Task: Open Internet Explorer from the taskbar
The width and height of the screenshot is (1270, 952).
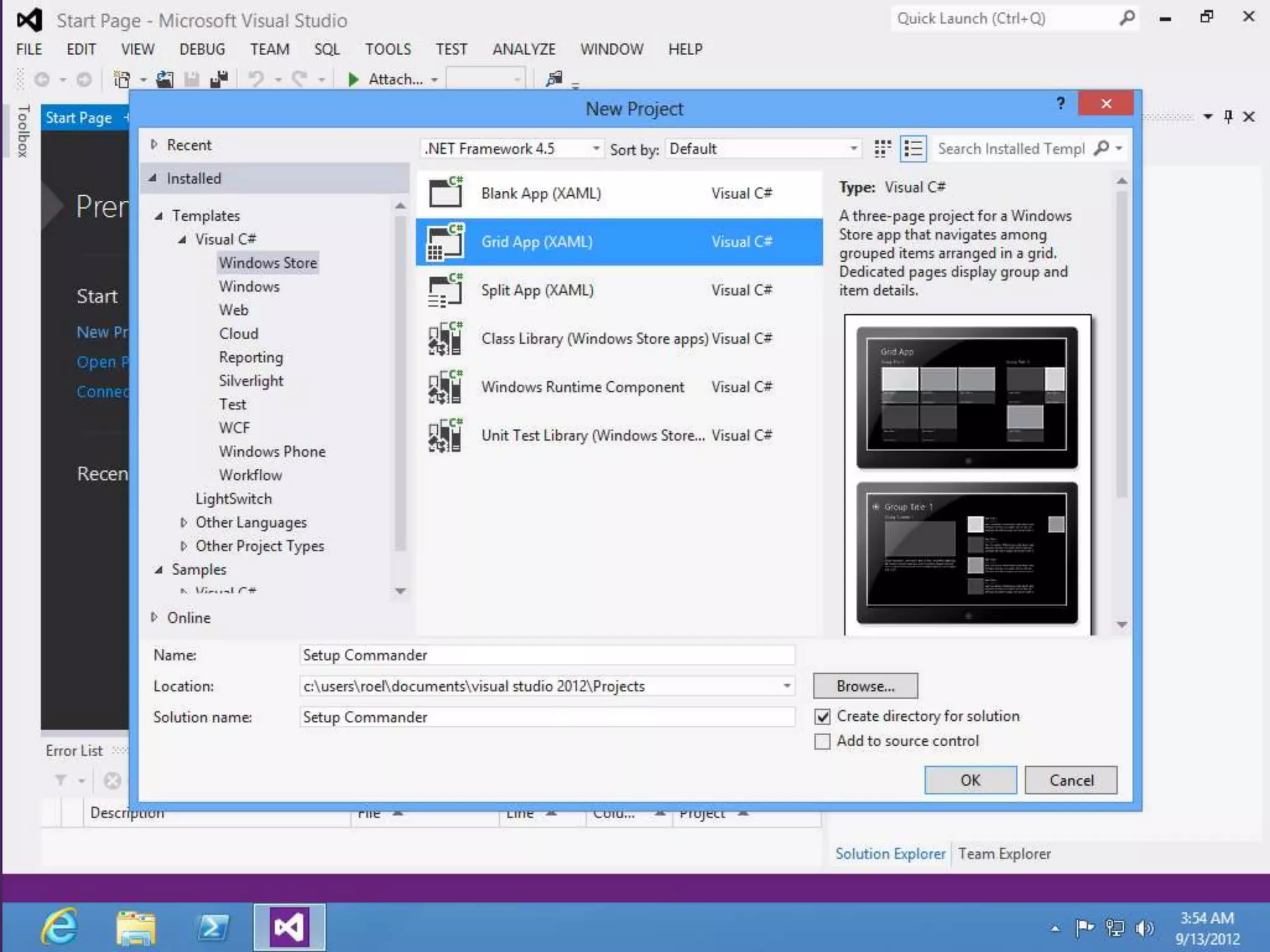Action: (60, 927)
